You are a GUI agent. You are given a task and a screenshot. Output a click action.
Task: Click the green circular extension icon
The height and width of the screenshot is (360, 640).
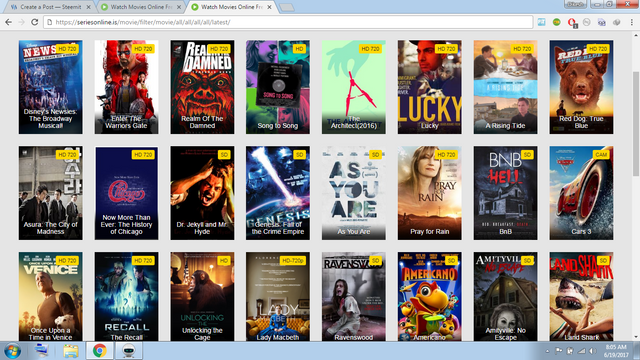point(557,22)
